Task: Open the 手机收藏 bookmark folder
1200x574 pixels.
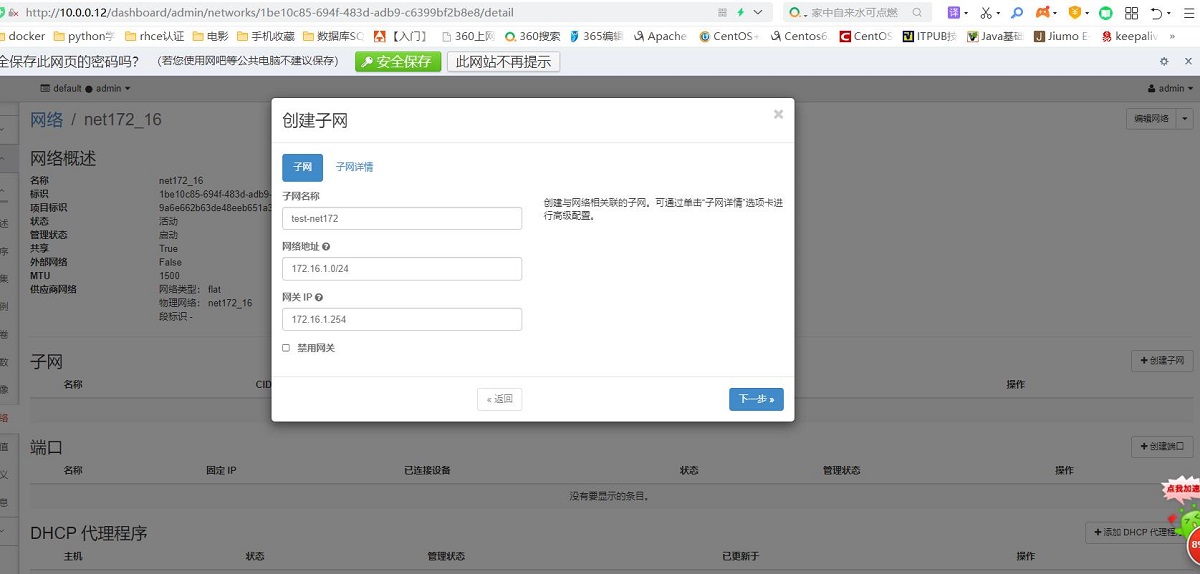Action: click(x=265, y=36)
